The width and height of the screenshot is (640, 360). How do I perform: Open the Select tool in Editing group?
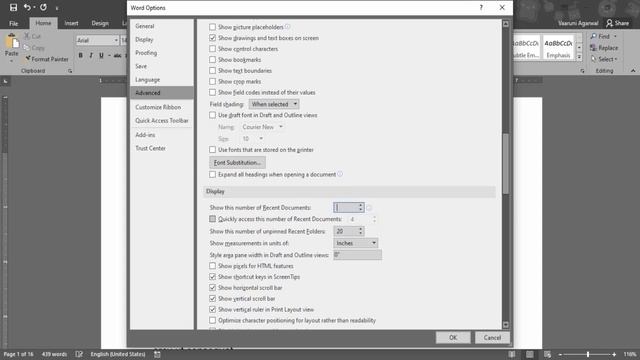[x=604, y=59]
